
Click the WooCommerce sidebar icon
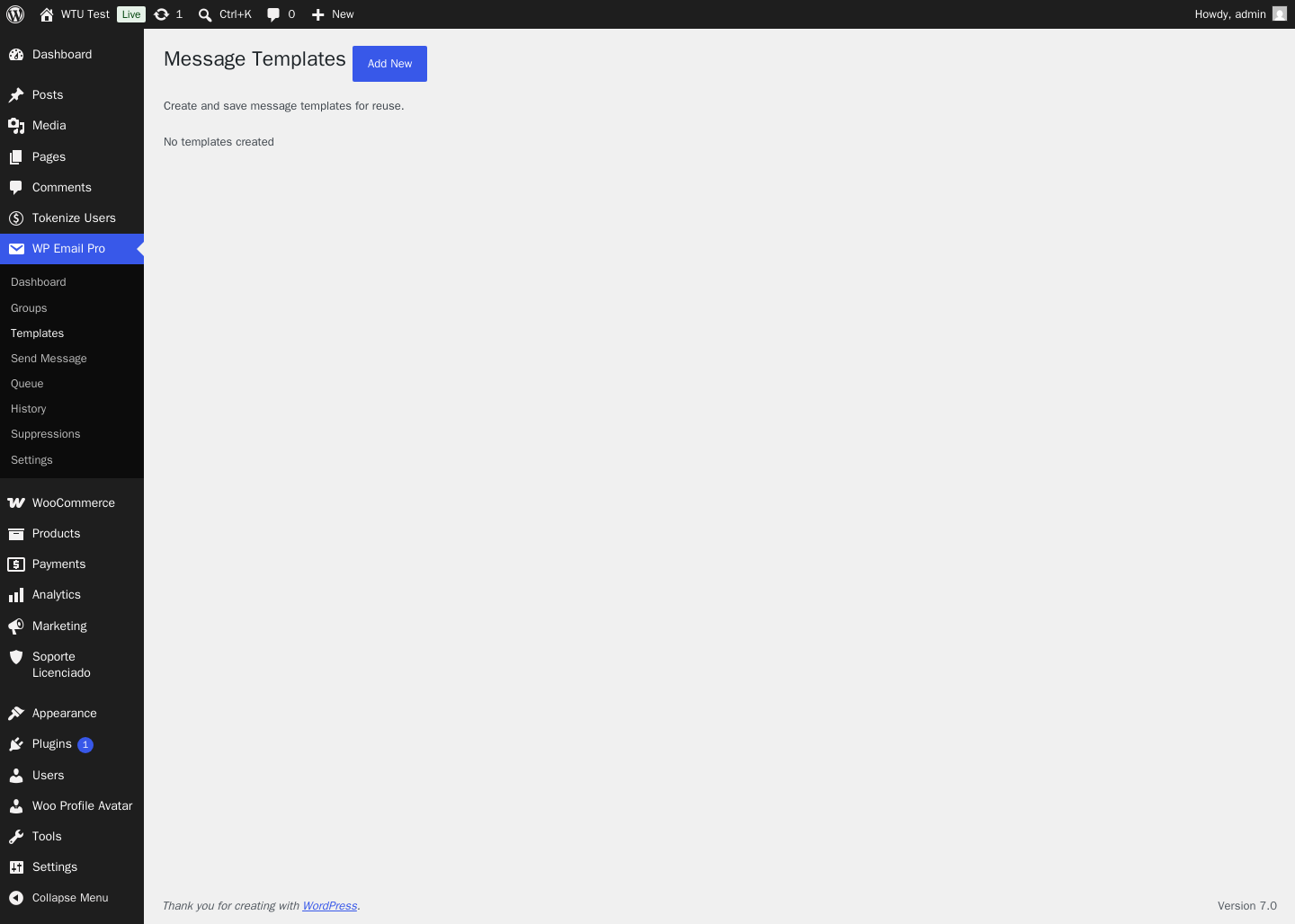(x=16, y=503)
